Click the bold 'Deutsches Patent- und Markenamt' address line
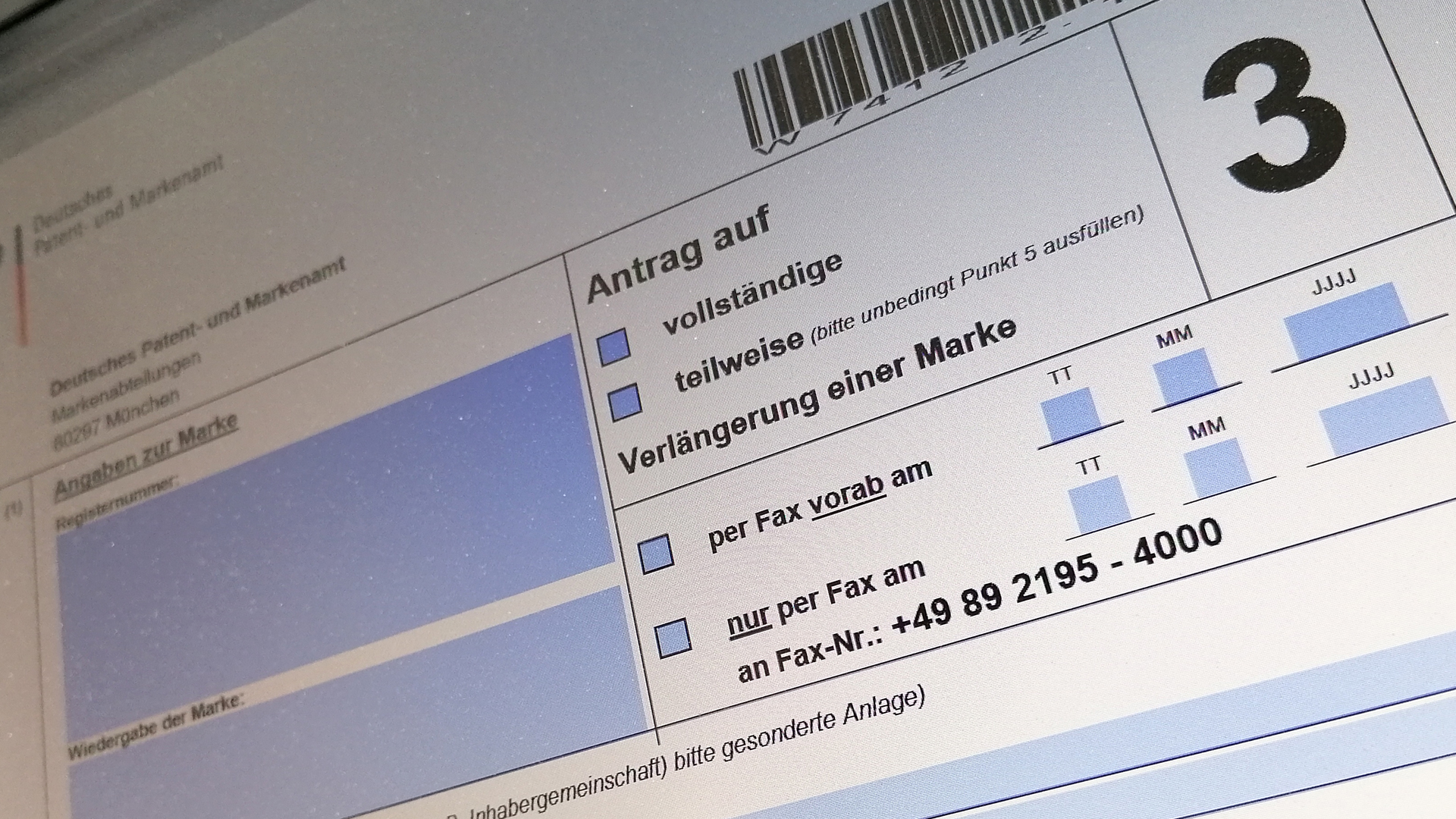 [197, 326]
